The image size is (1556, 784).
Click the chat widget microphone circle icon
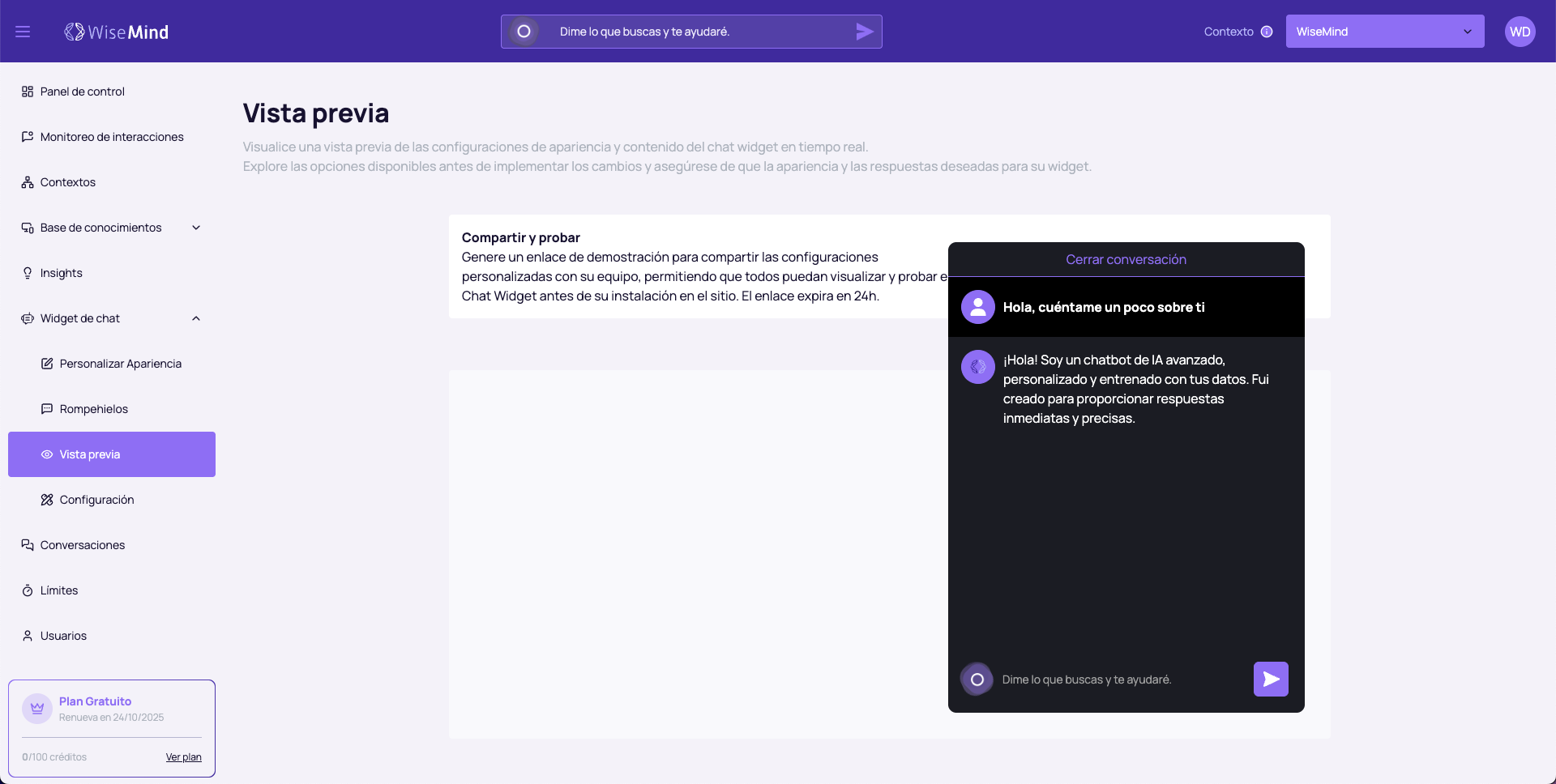pyautogui.click(x=977, y=680)
